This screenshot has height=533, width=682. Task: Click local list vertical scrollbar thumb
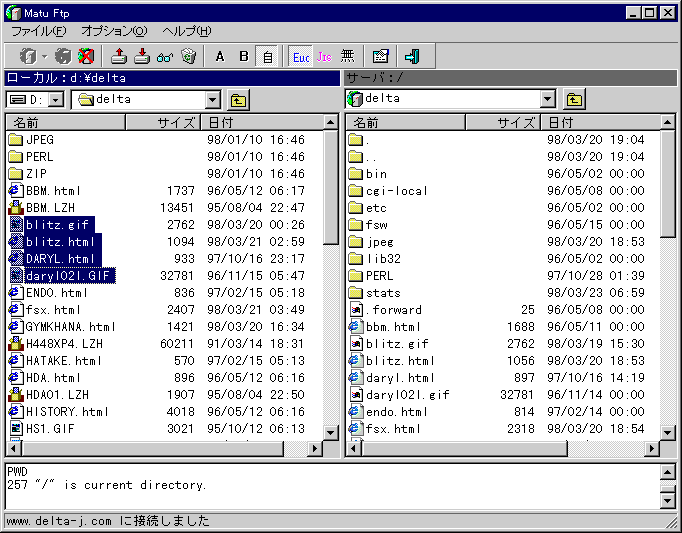[x=331, y=187]
